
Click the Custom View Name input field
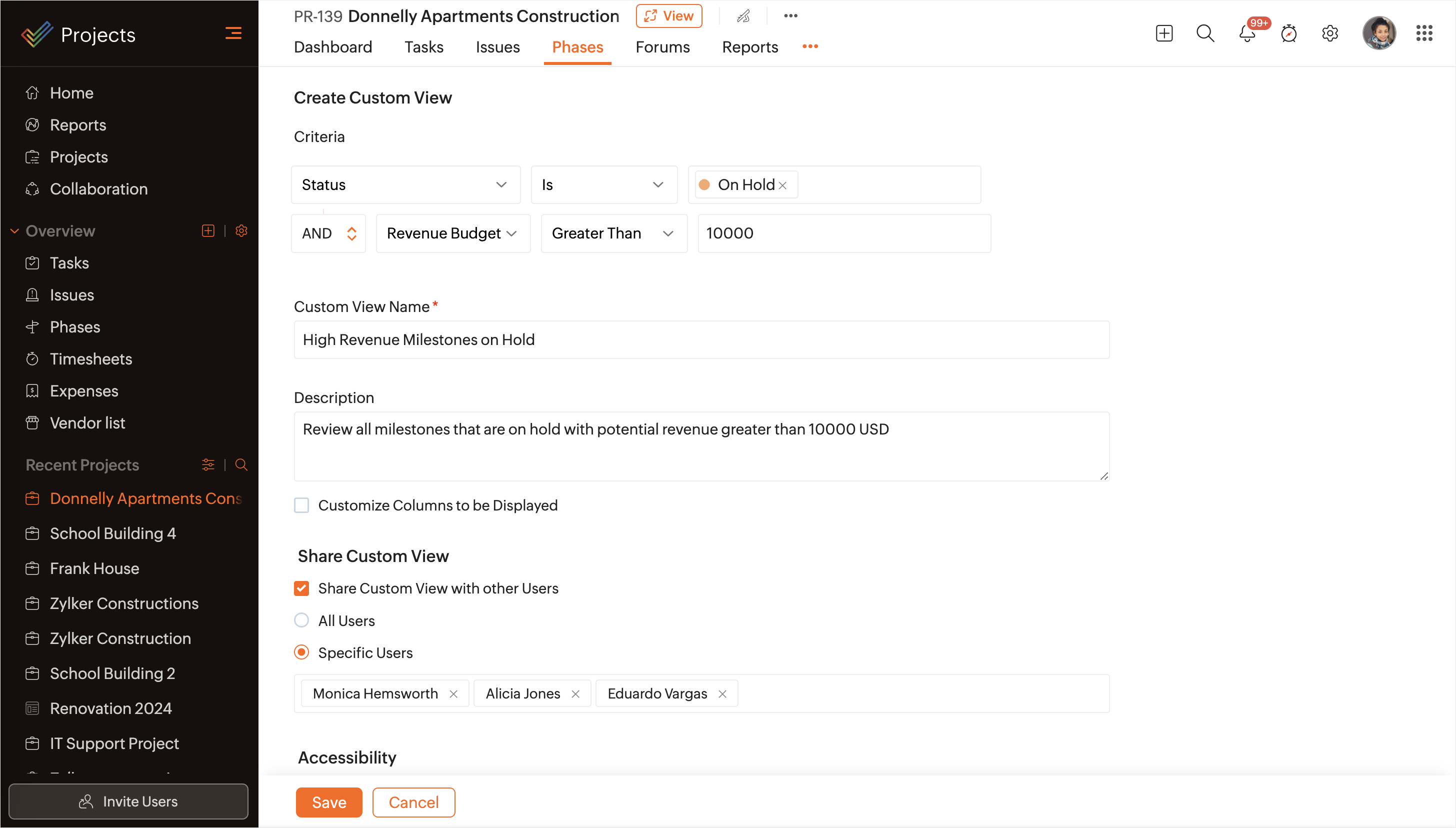[701, 339]
